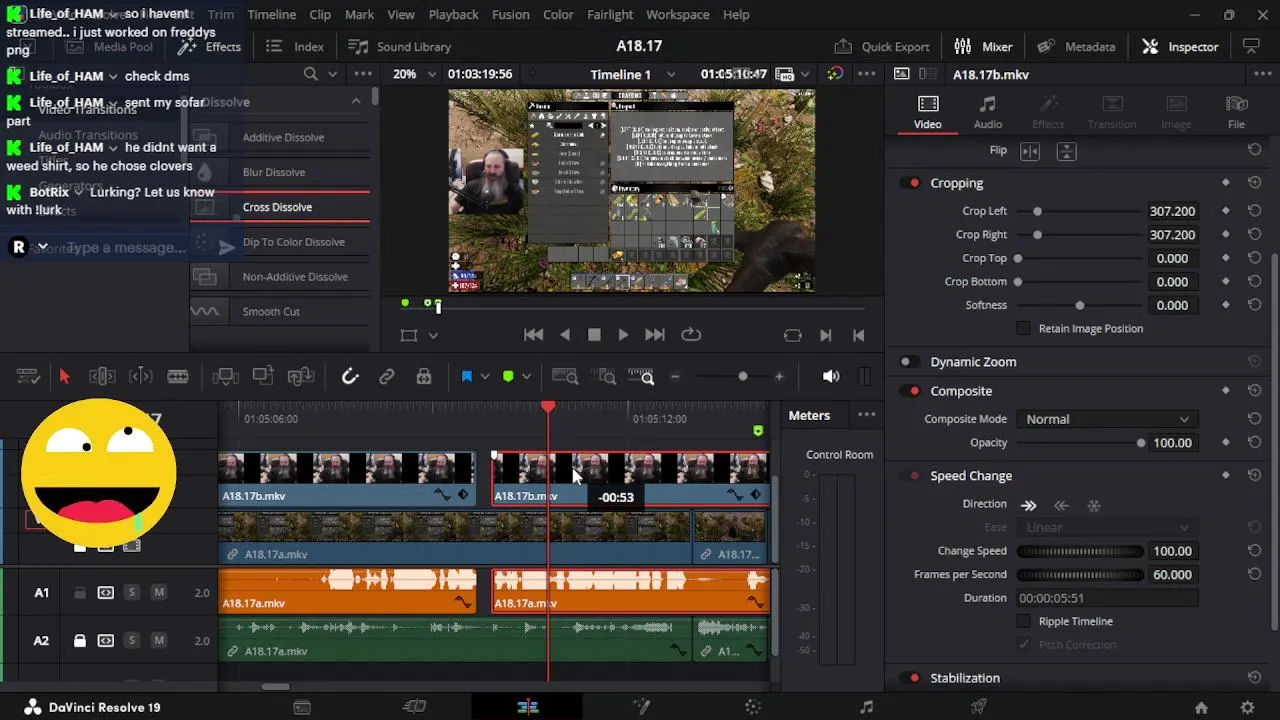Play in reverse in viewer
This screenshot has height=720, width=1280.
tap(565, 335)
